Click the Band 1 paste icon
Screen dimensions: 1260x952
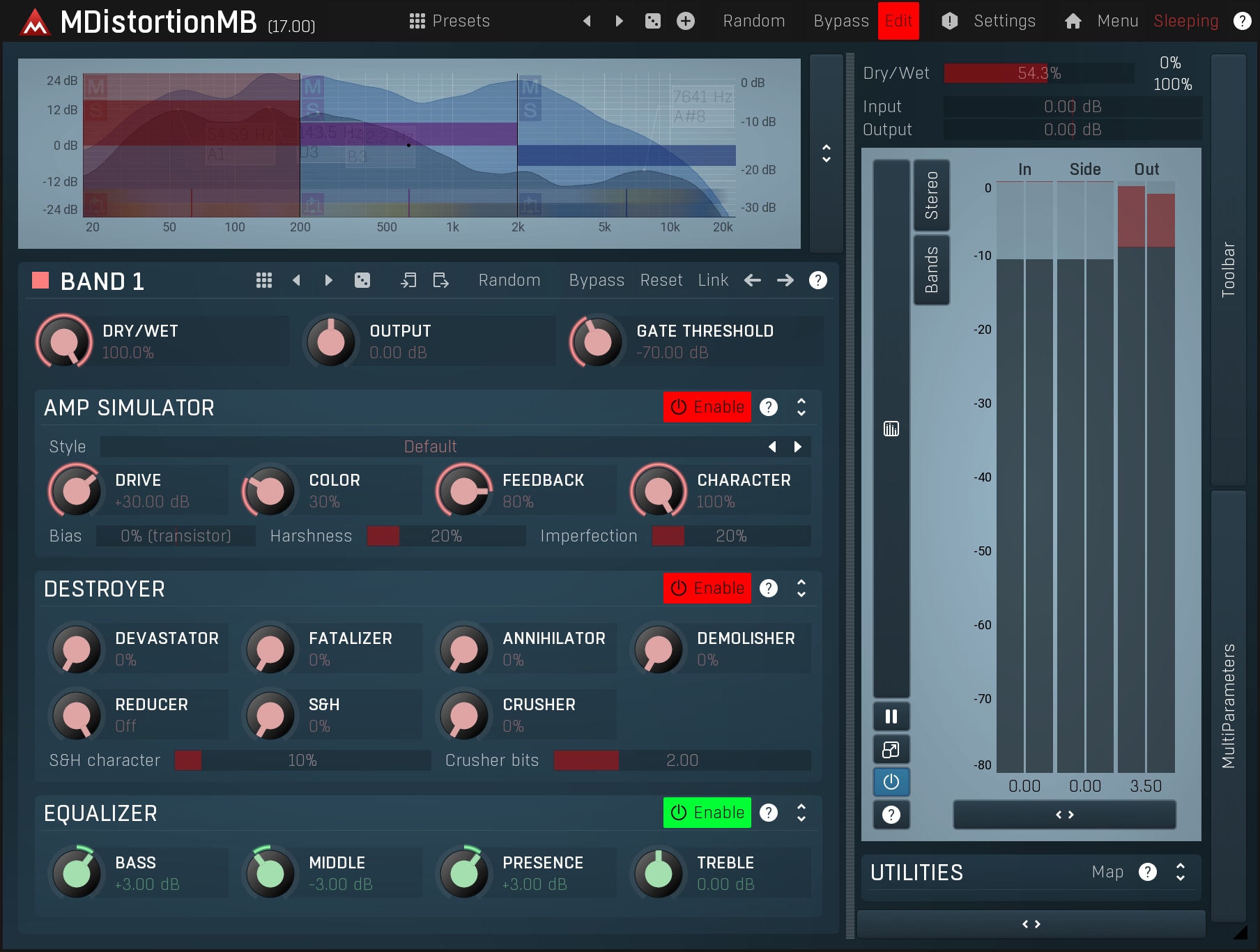(x=440, y=280)
